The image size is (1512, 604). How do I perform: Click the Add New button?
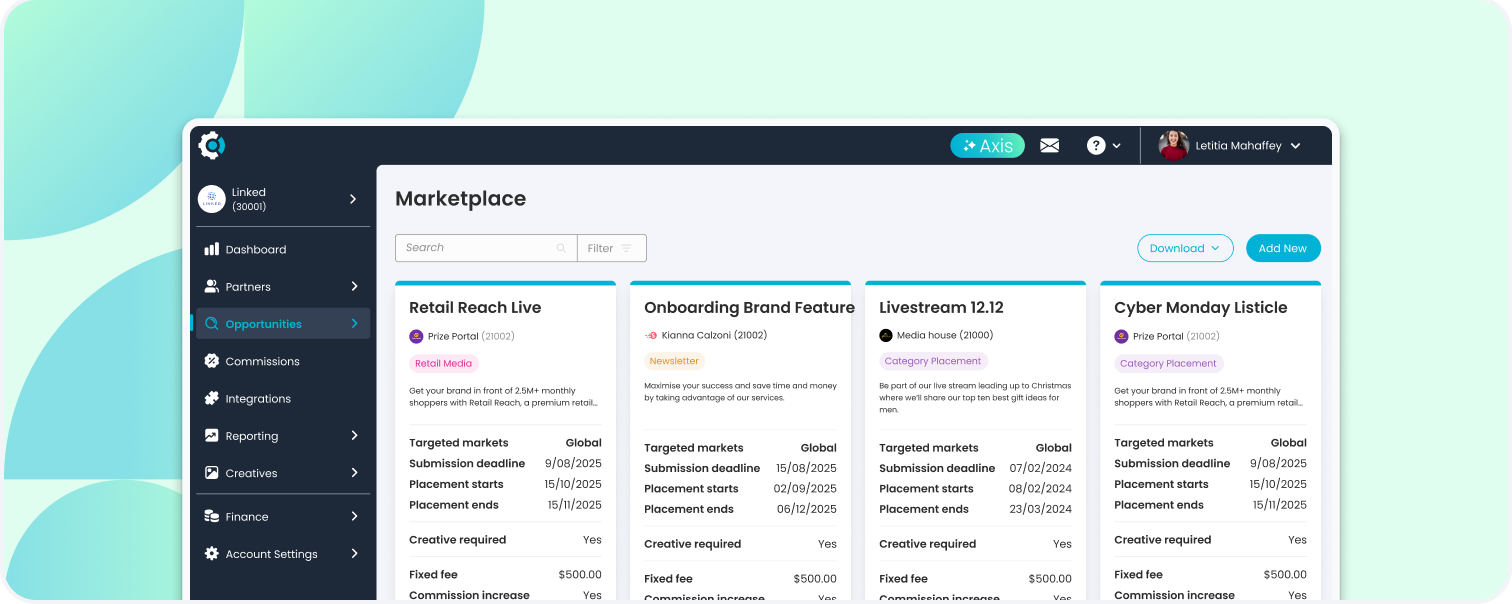1283,248
